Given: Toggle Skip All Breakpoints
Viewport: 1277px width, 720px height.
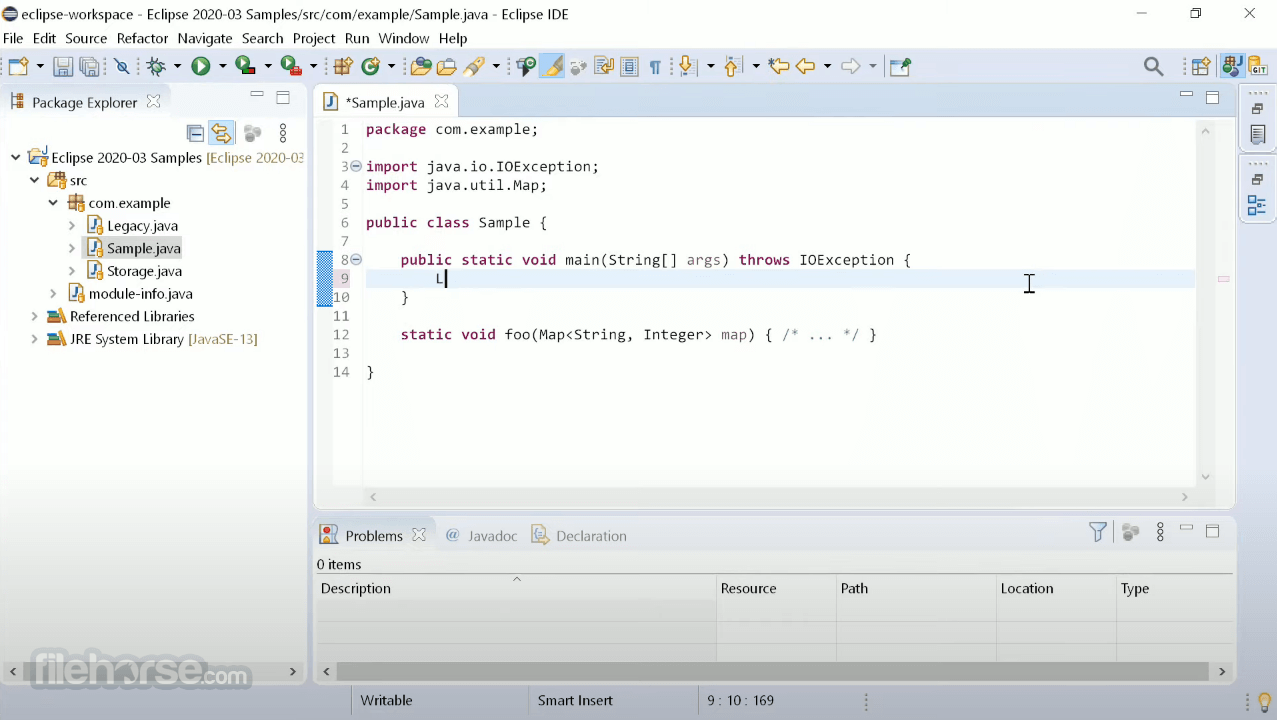Looking at the screenshot, I should pyautogui.click(x=123, y=67).
